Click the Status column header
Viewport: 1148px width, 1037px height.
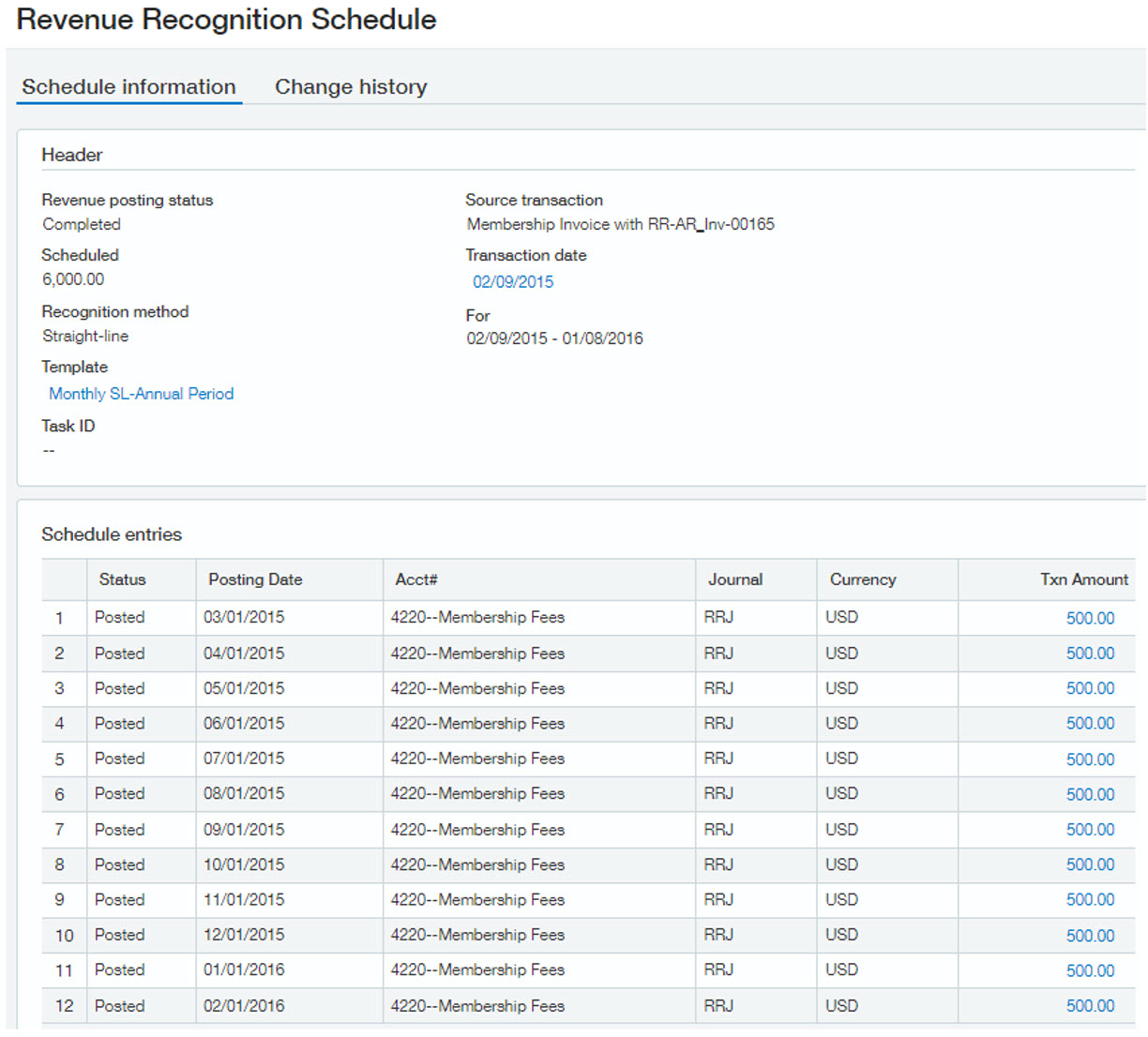122,579
